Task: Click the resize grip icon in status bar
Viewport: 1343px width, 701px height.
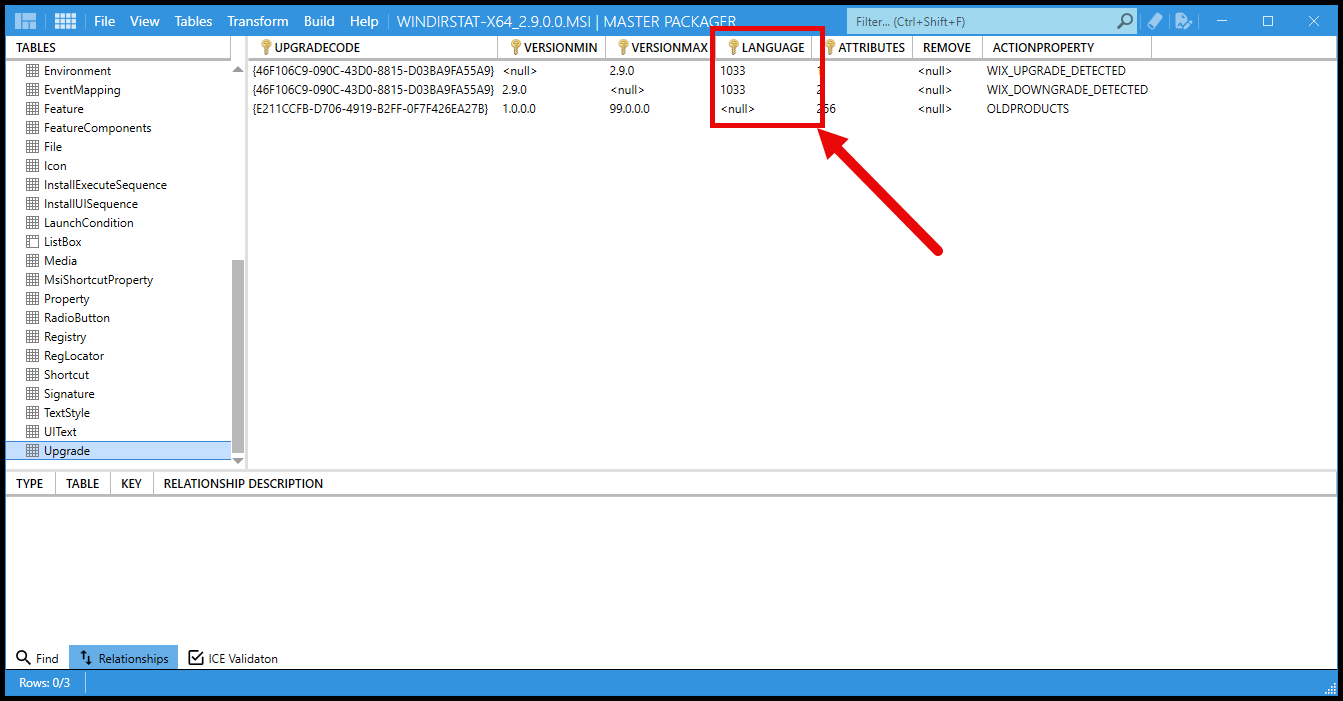Action: pyautogui.click(x=1330, y=687)
